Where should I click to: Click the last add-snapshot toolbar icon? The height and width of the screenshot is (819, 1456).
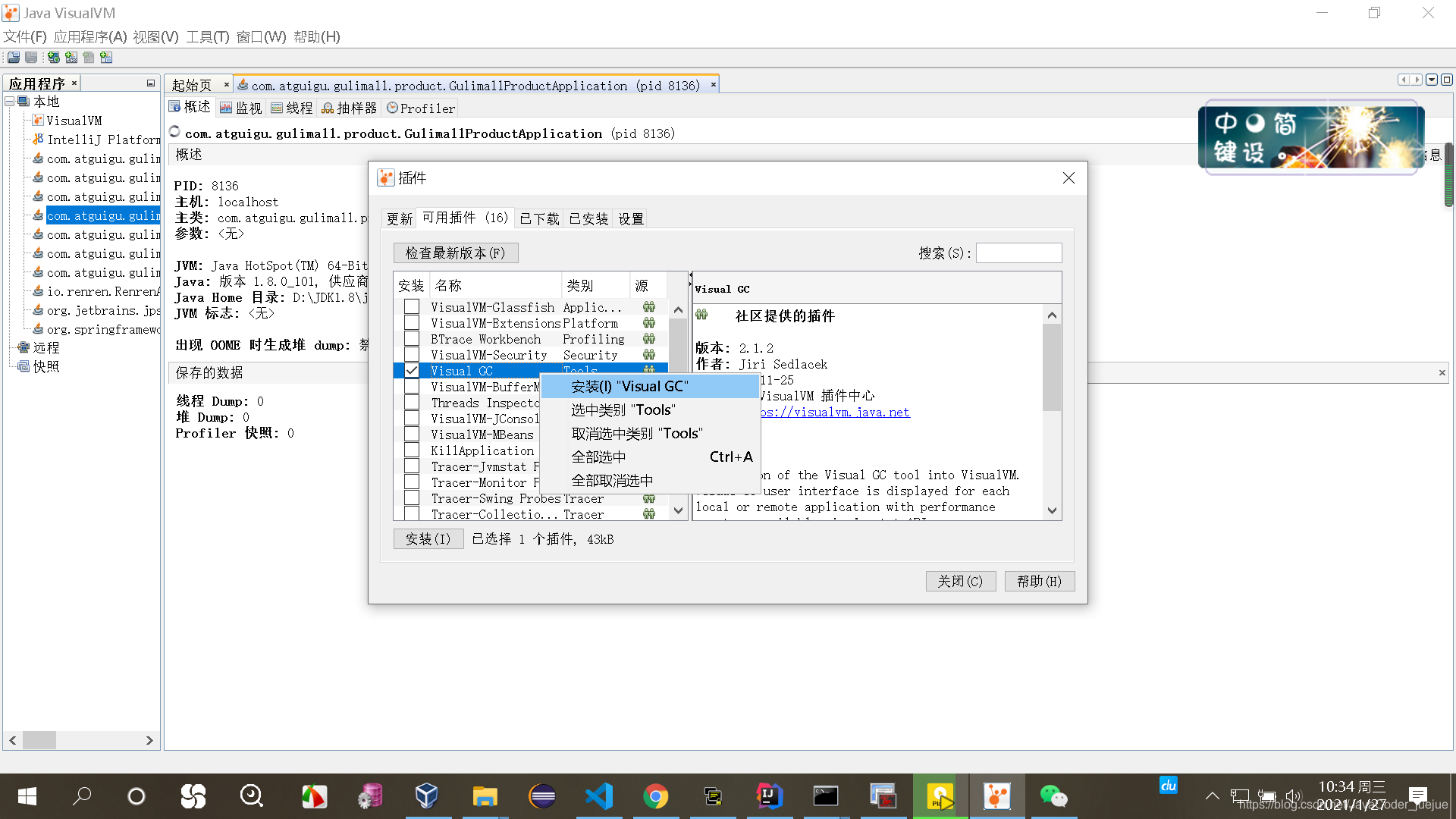(106, 58)
